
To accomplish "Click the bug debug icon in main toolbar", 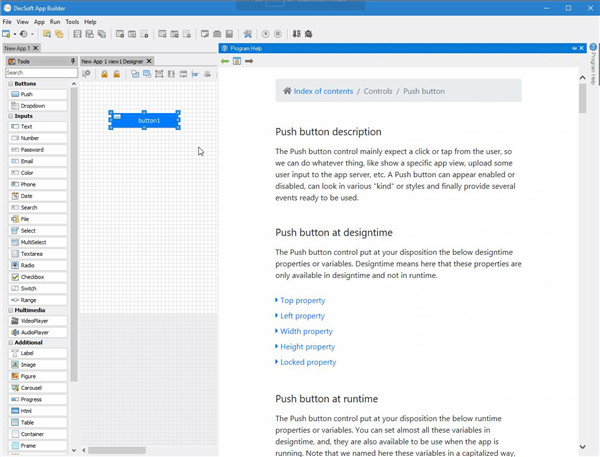I will 308,34.
